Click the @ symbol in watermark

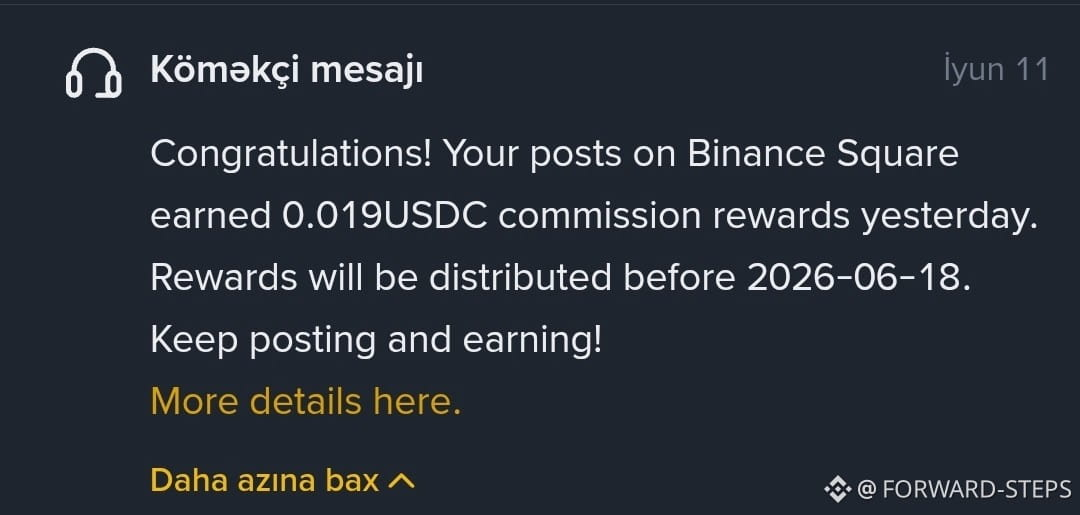coord(866,490)
